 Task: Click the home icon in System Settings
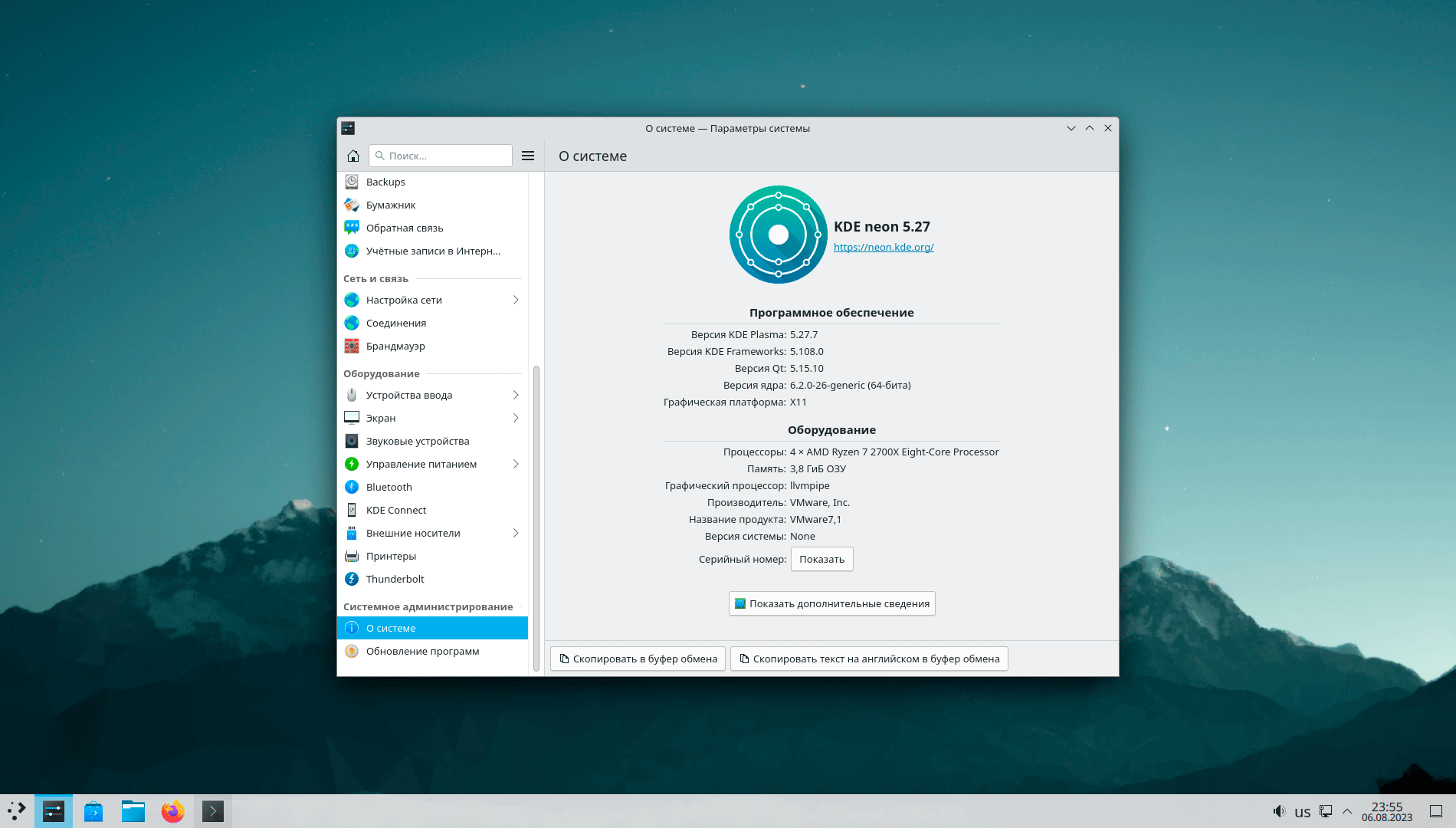click(x=353, y=156)
